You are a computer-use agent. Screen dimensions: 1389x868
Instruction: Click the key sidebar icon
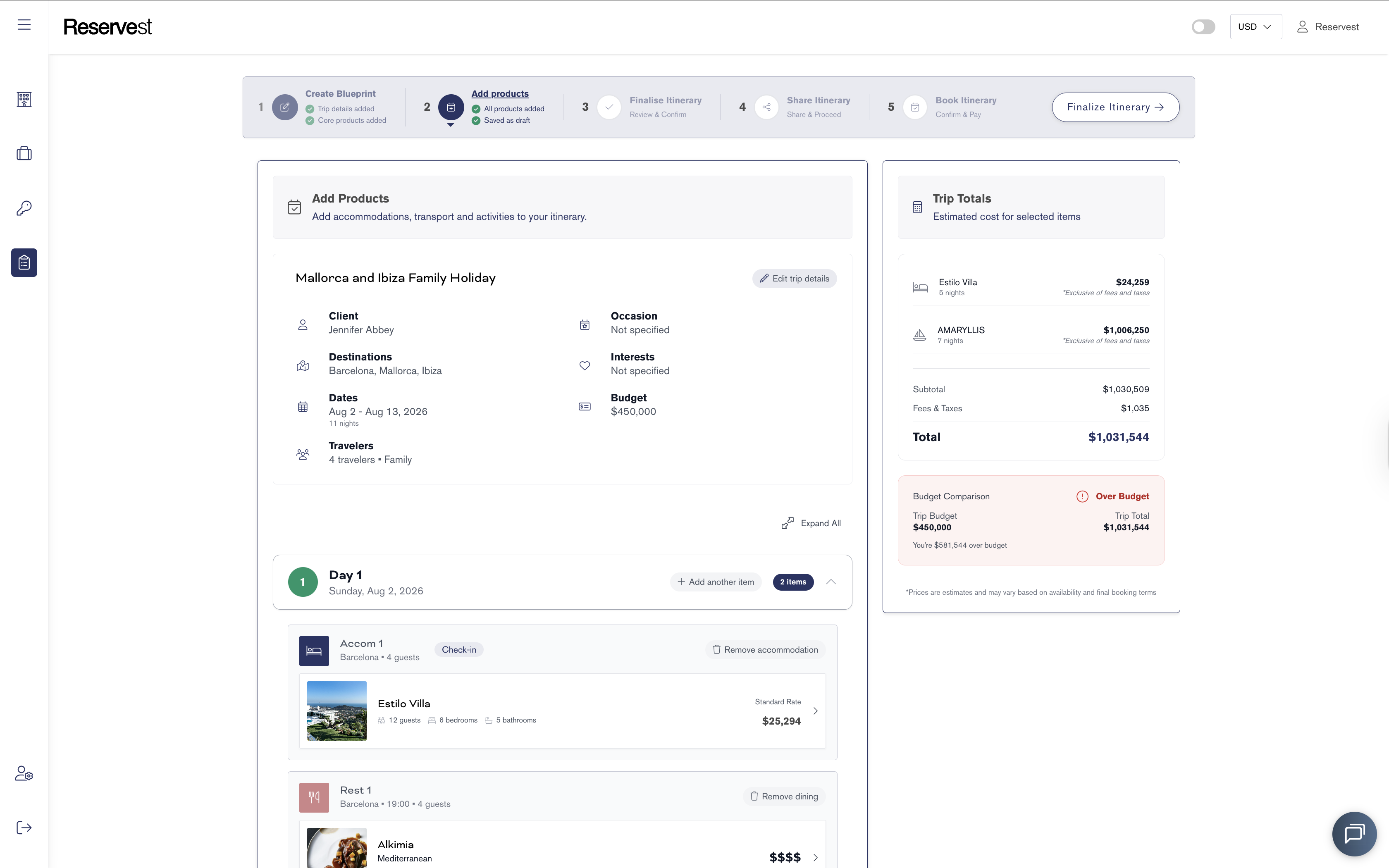(x=24, y=208)
